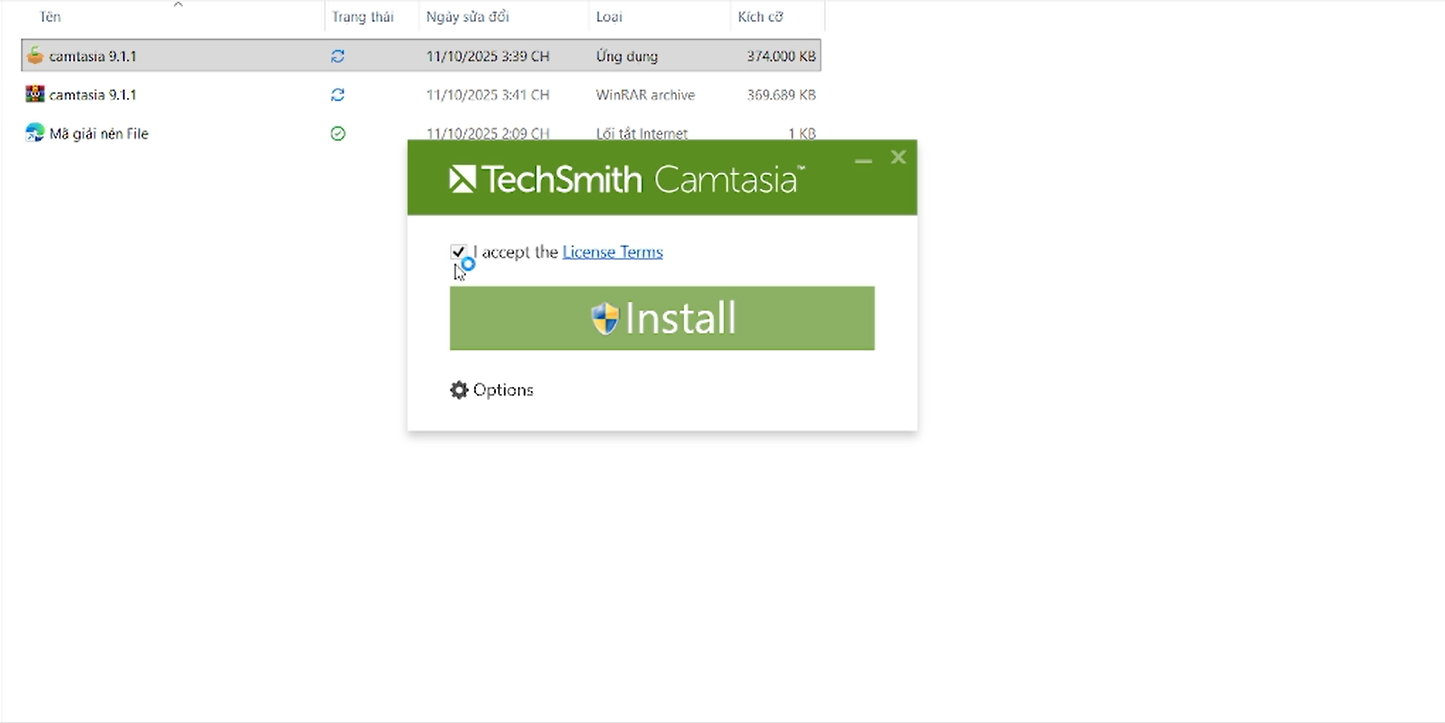Viewport: 1445px width, 723px height.
Task: Click the TechSmith logo in installer header
Action: 462,179
